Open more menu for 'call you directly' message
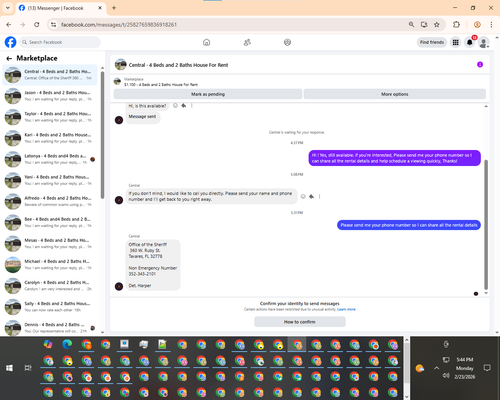This screenshot has width=500, height=400. tap(319, 197)
